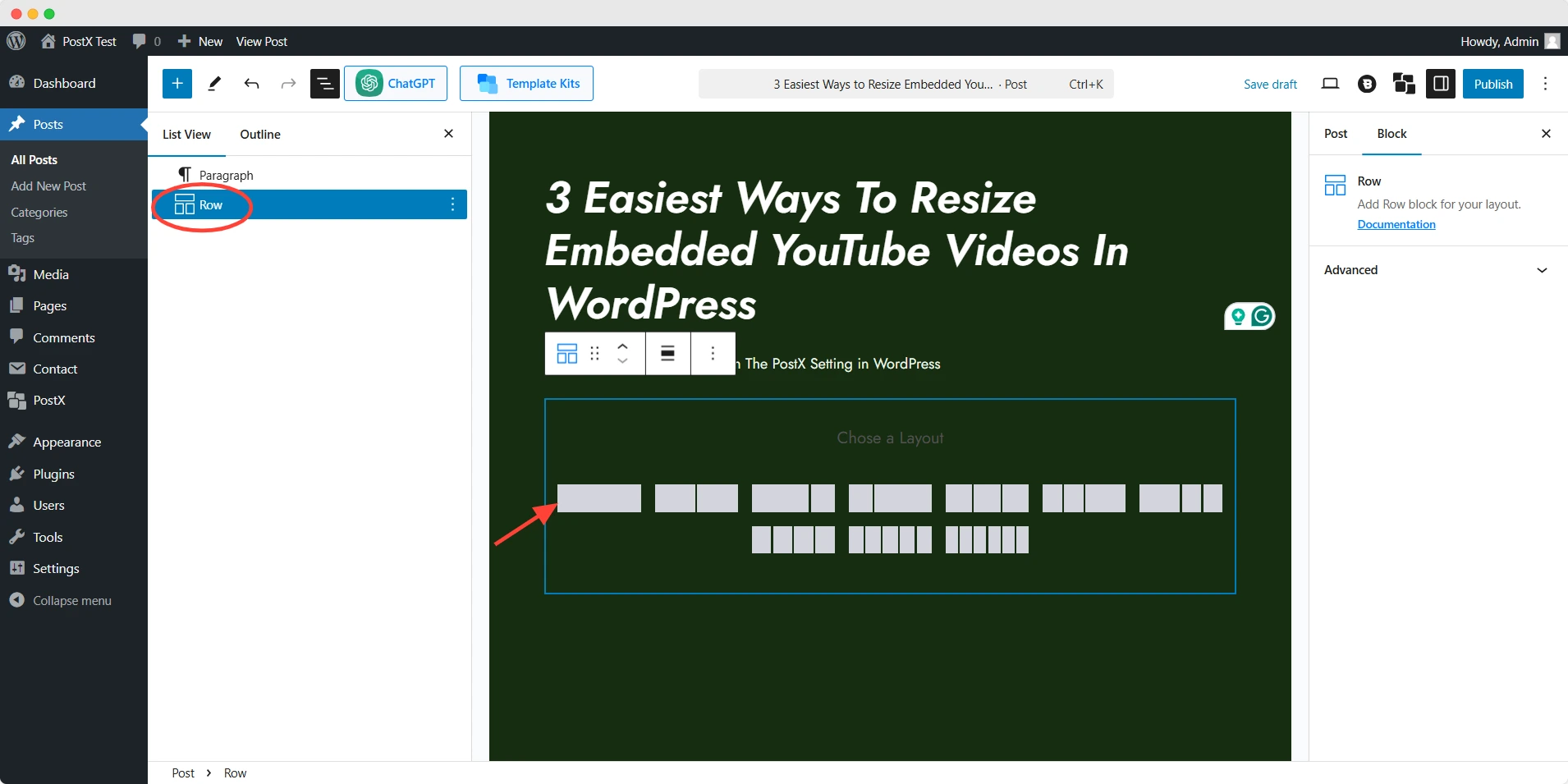Open Template Kits

[x=526, y=84]
